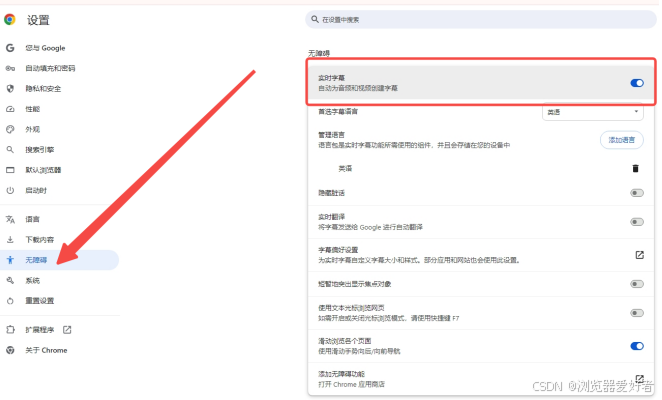Click the power icon for 启动时

coord(10,190)
